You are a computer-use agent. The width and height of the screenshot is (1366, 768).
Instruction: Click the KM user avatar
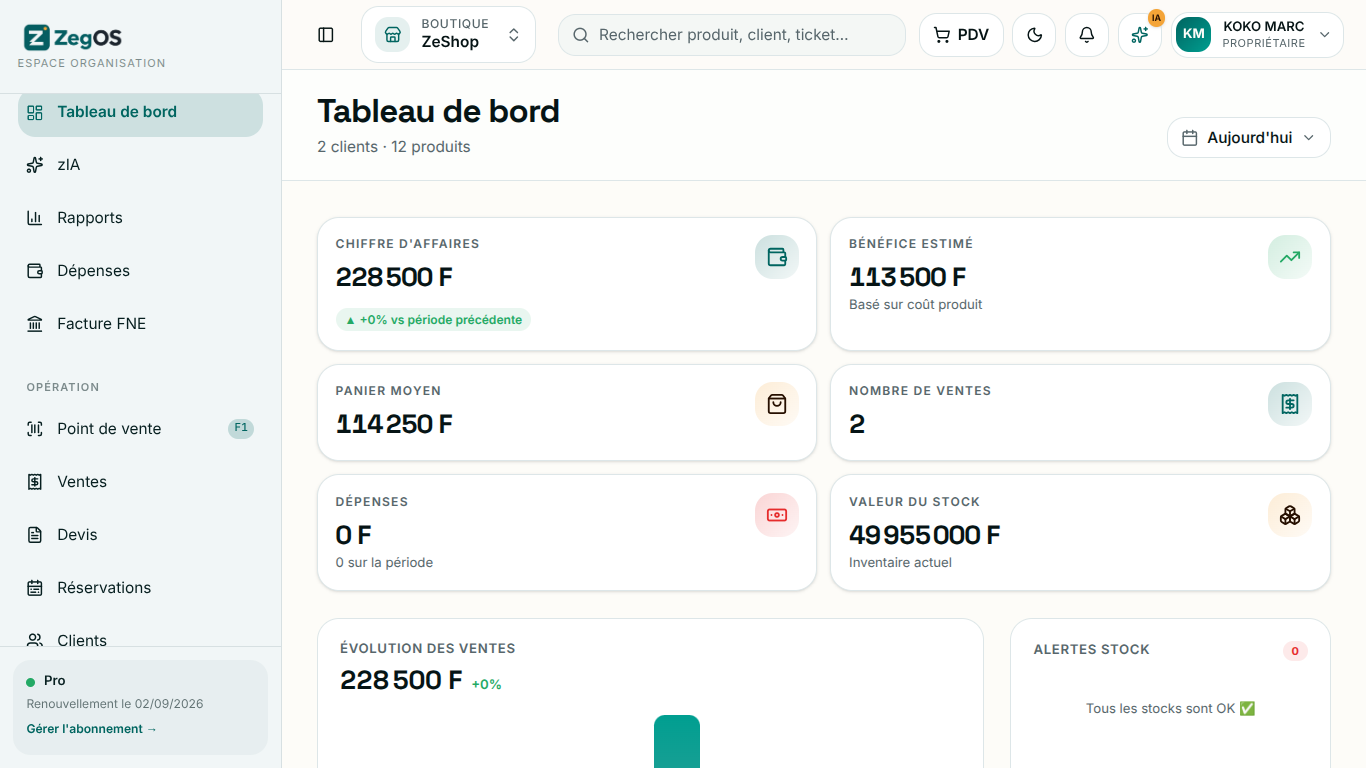click(1193, 35)
